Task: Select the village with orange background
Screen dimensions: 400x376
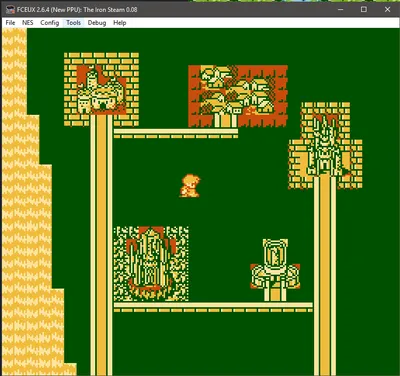Action: (x=238, y=96)
